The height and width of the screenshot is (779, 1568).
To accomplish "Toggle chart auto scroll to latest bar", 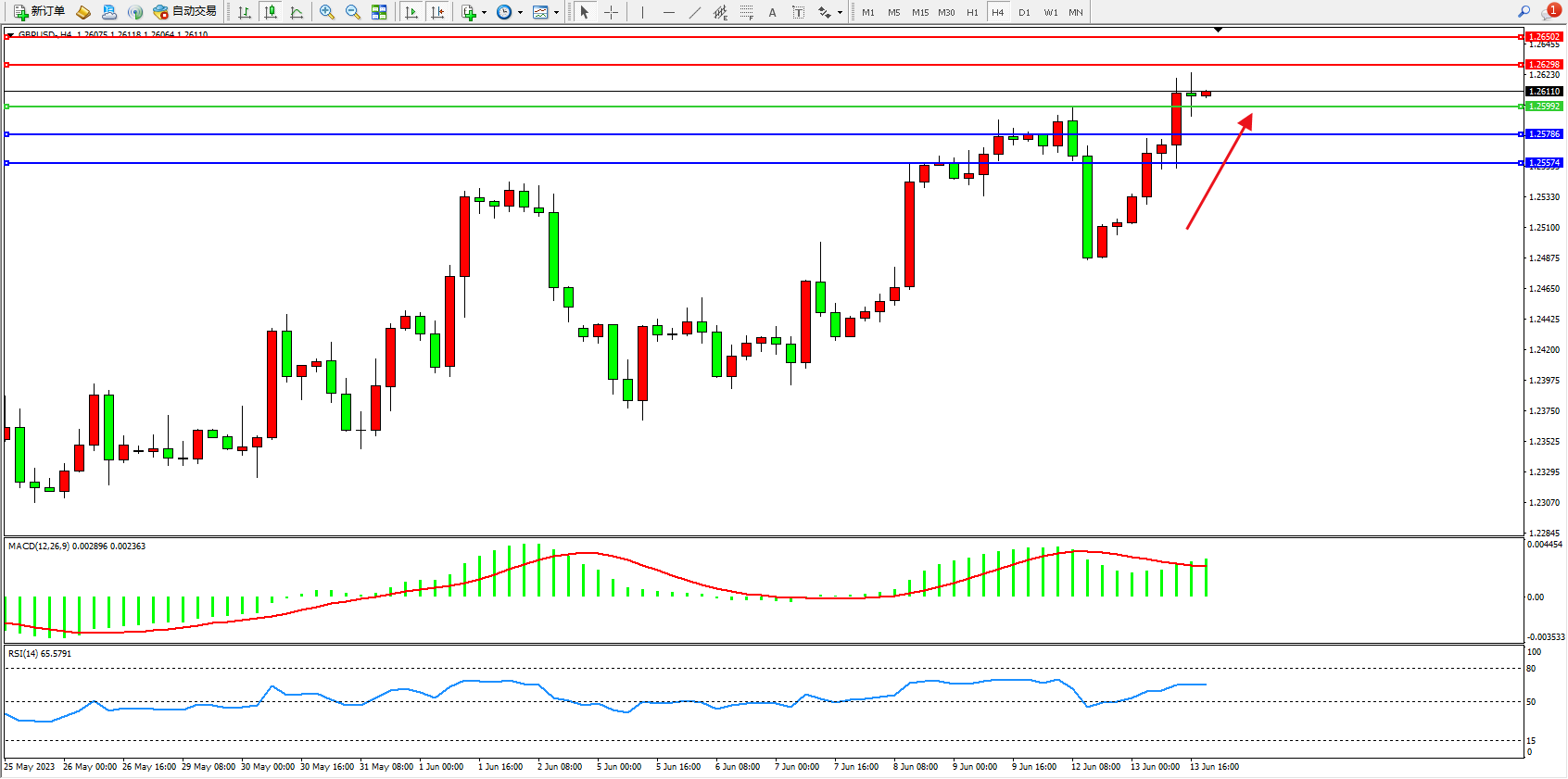I will tap(411, 12).
